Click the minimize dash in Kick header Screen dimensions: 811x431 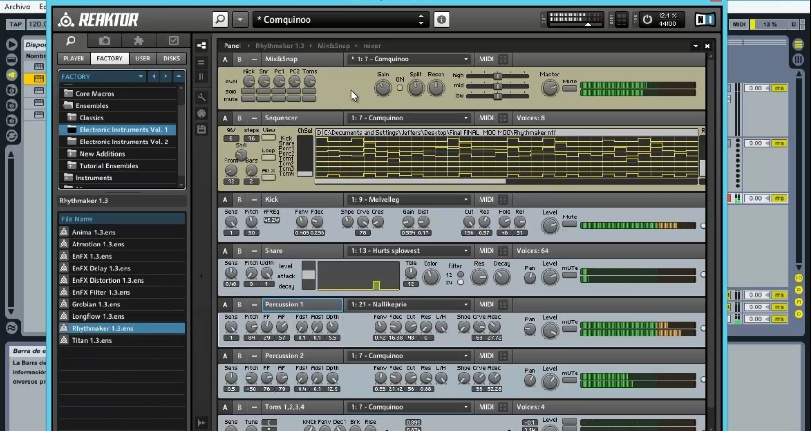(254, 199)
